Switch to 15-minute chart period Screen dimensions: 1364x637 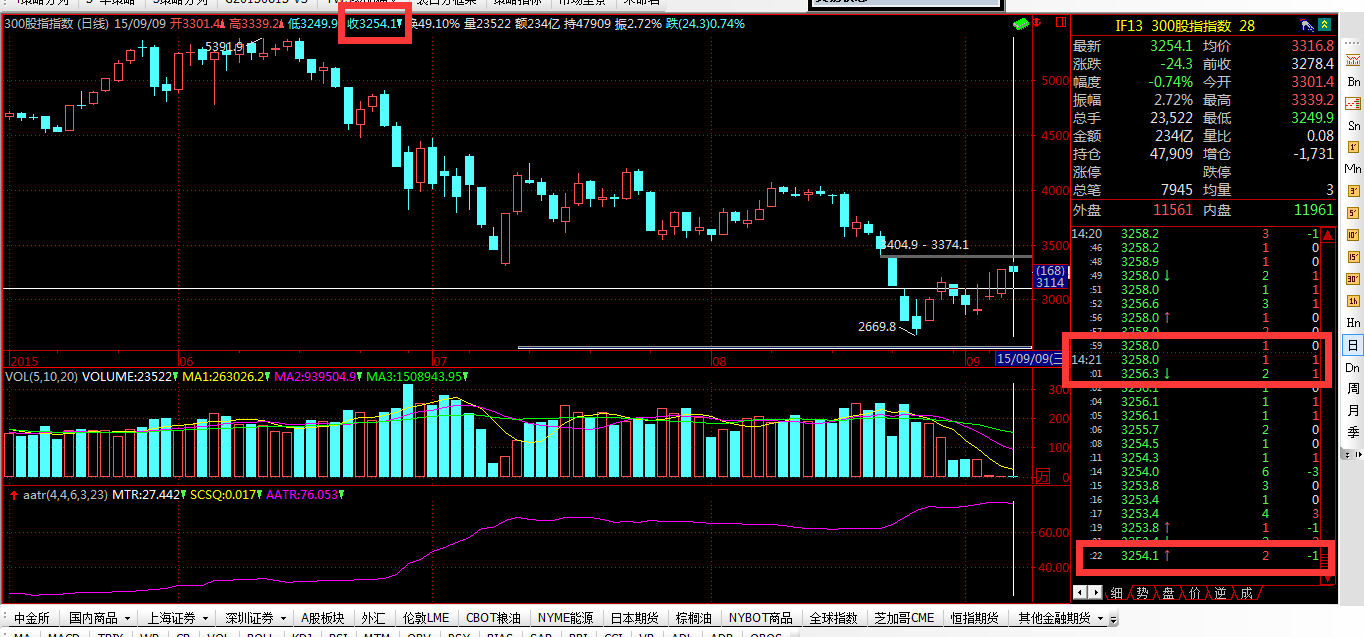(1353, 256)
